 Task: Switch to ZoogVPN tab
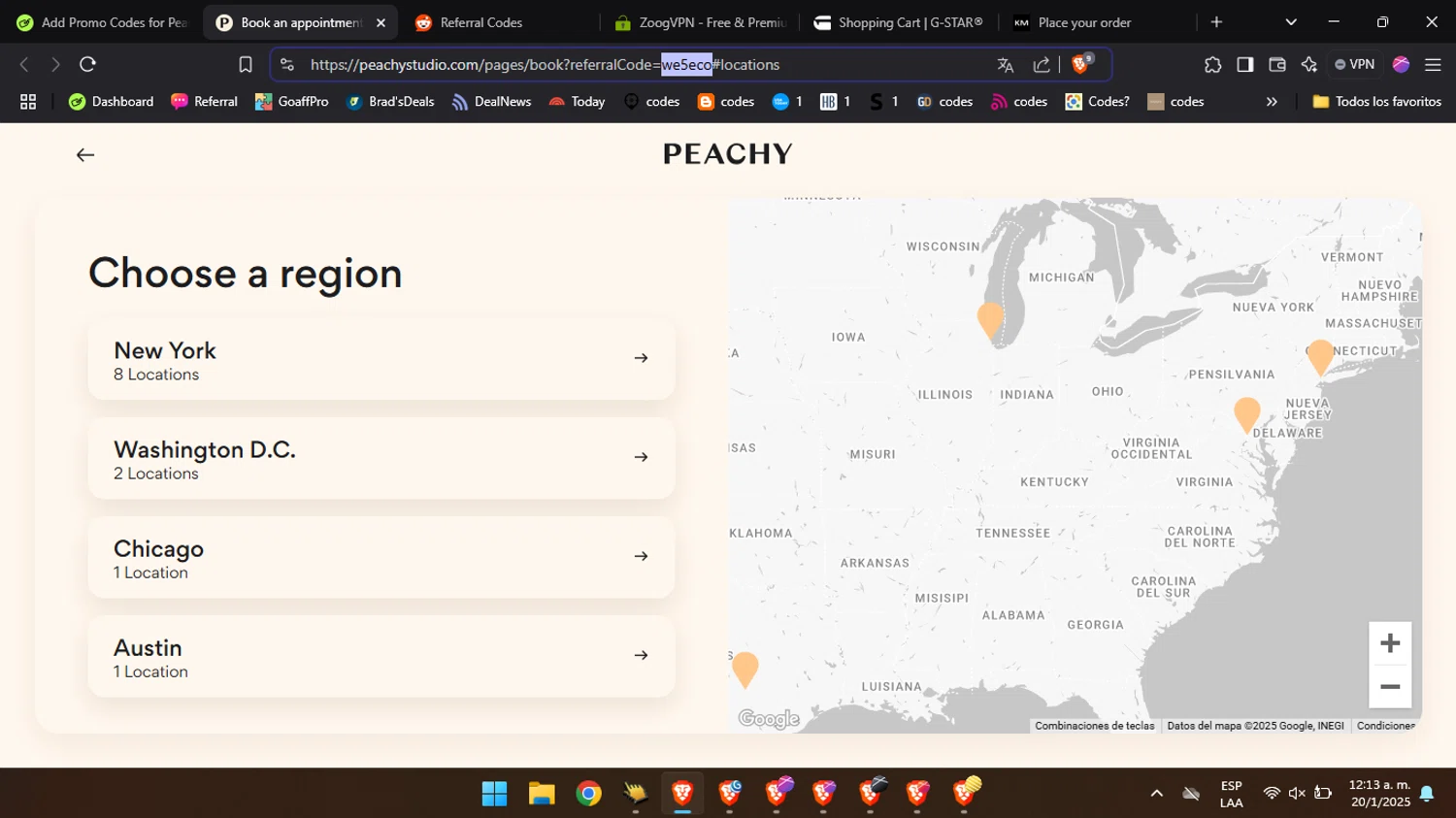(x=700, y=22)
